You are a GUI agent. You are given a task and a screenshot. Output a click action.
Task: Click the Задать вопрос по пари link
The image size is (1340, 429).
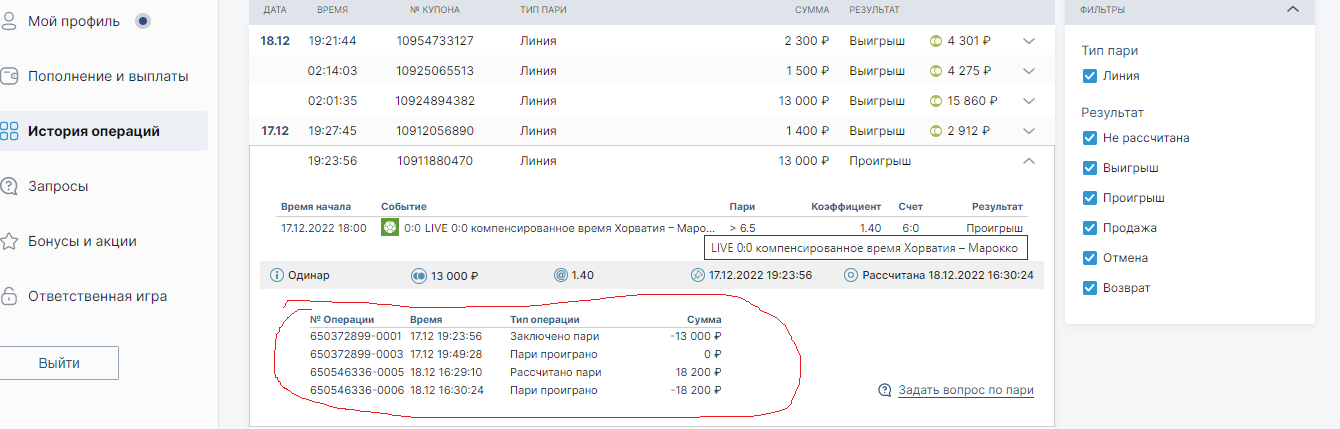click(965, 390)
